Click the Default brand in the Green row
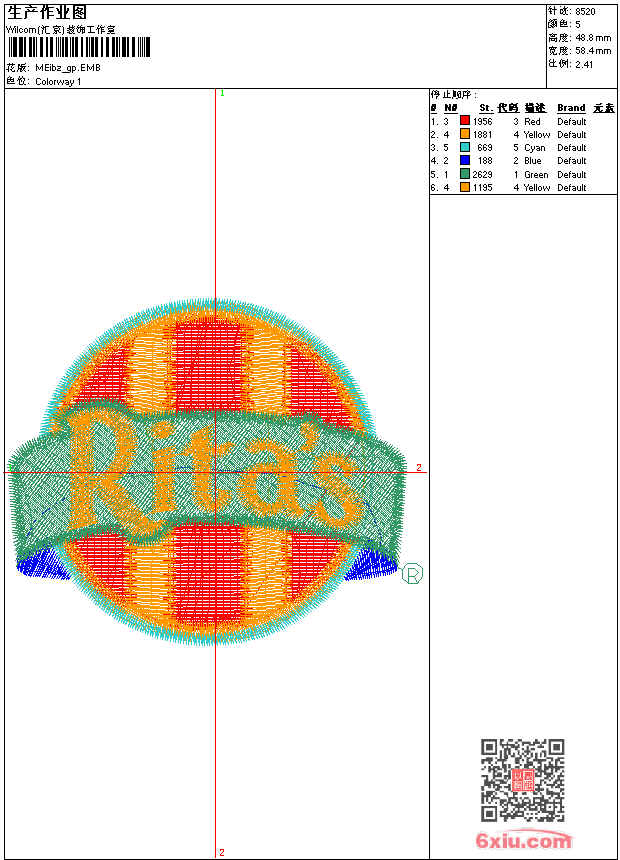This screenshot has width=620, height=860. 572,175
